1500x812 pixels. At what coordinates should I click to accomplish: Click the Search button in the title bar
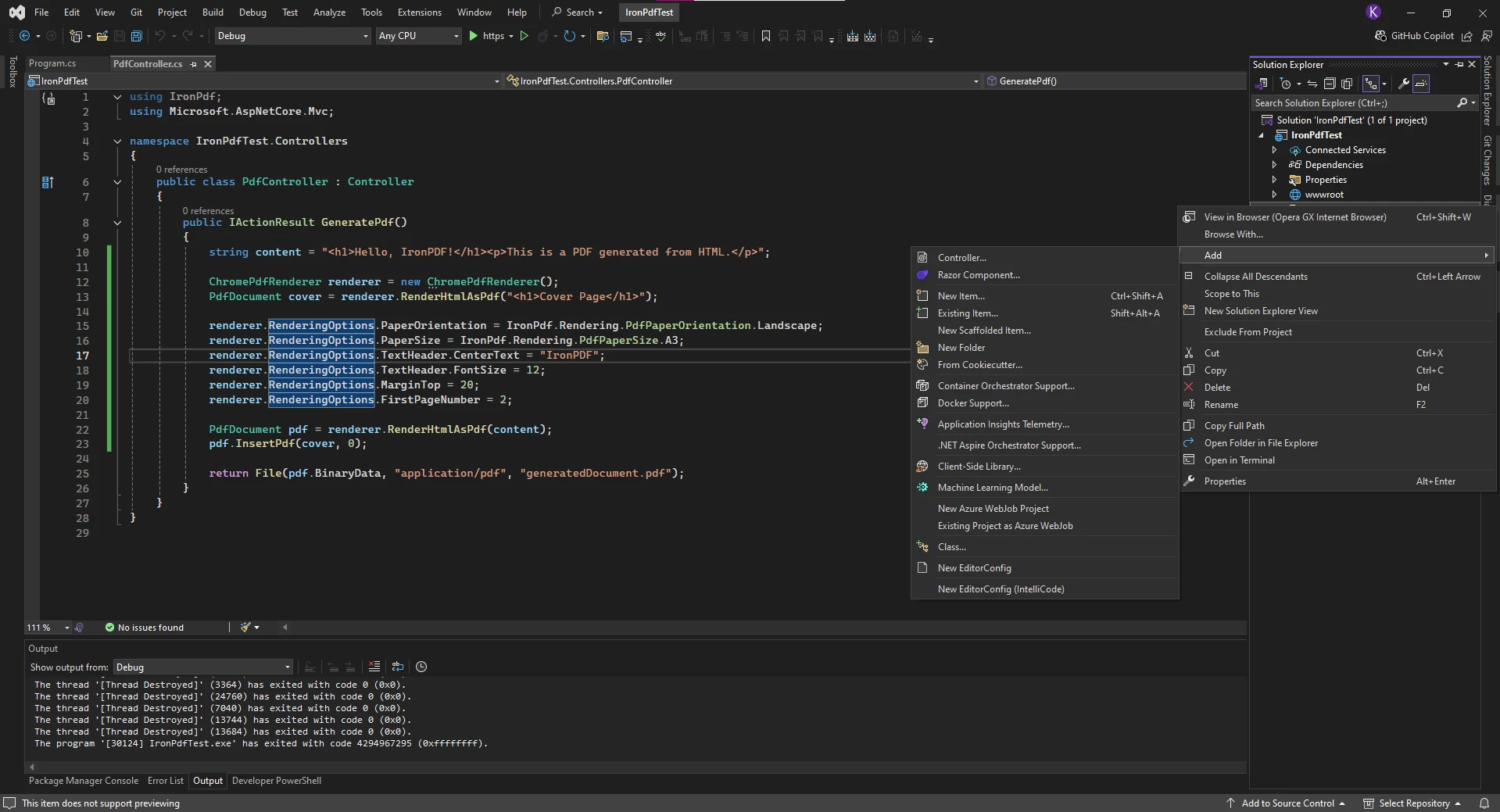[x=578, y=13]
